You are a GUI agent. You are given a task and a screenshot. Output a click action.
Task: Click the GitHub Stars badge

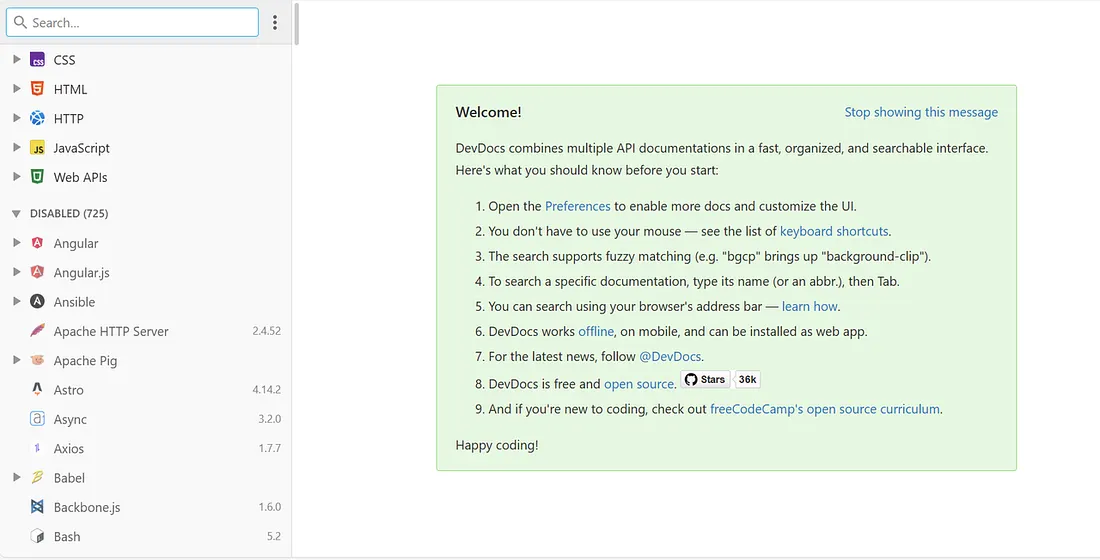pyautogui.click(x=705, y=380)
